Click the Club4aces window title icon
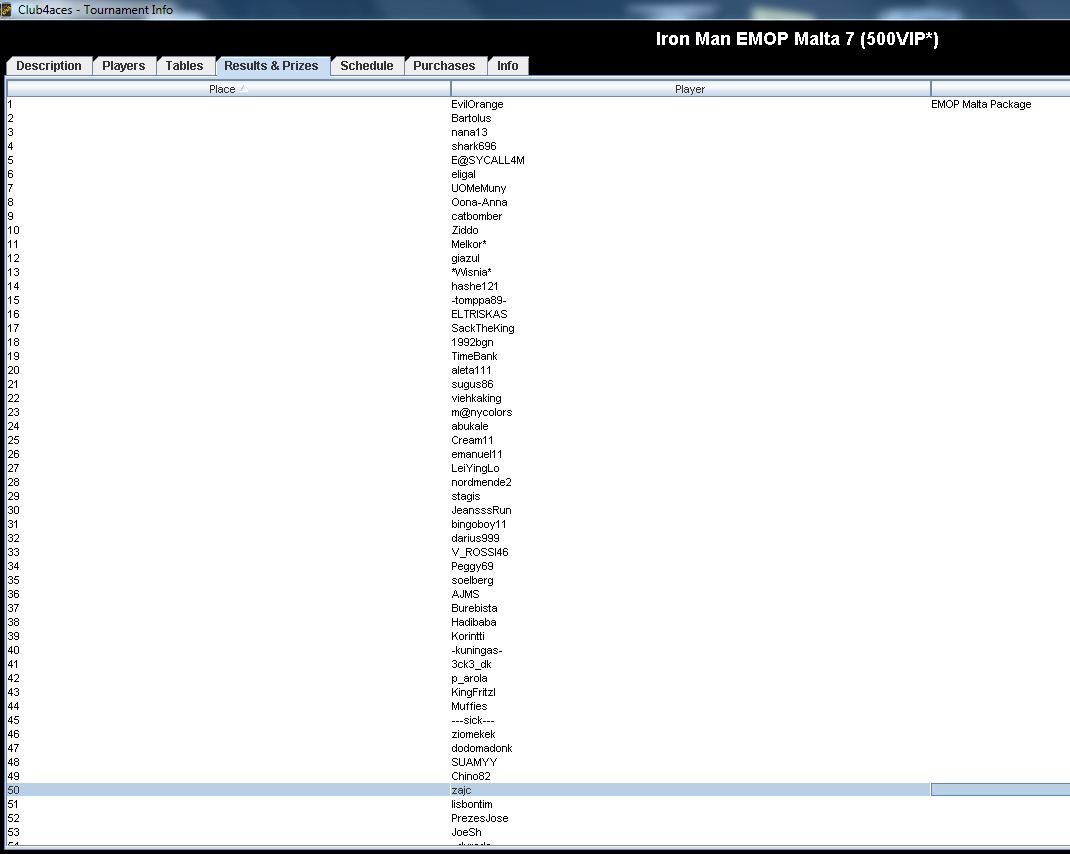The width and height of the screenshot is (1070, 854). point(7,9)
